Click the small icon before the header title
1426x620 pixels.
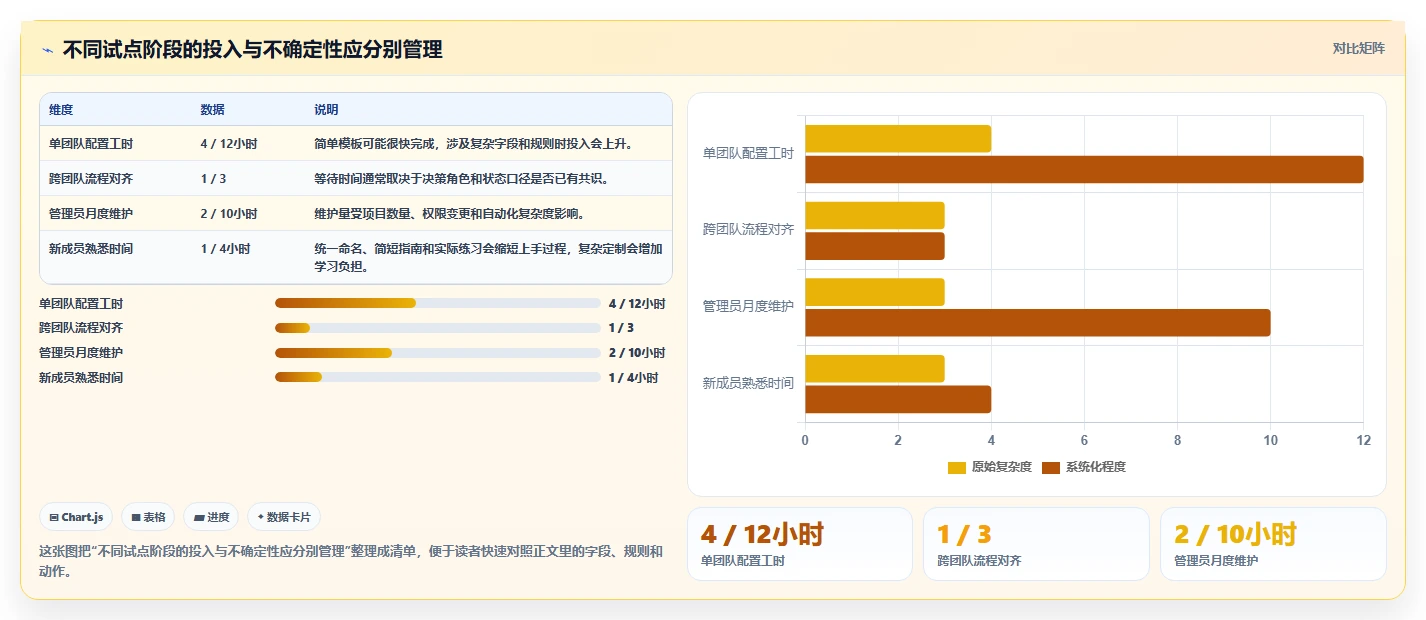[x=47, y=50]
